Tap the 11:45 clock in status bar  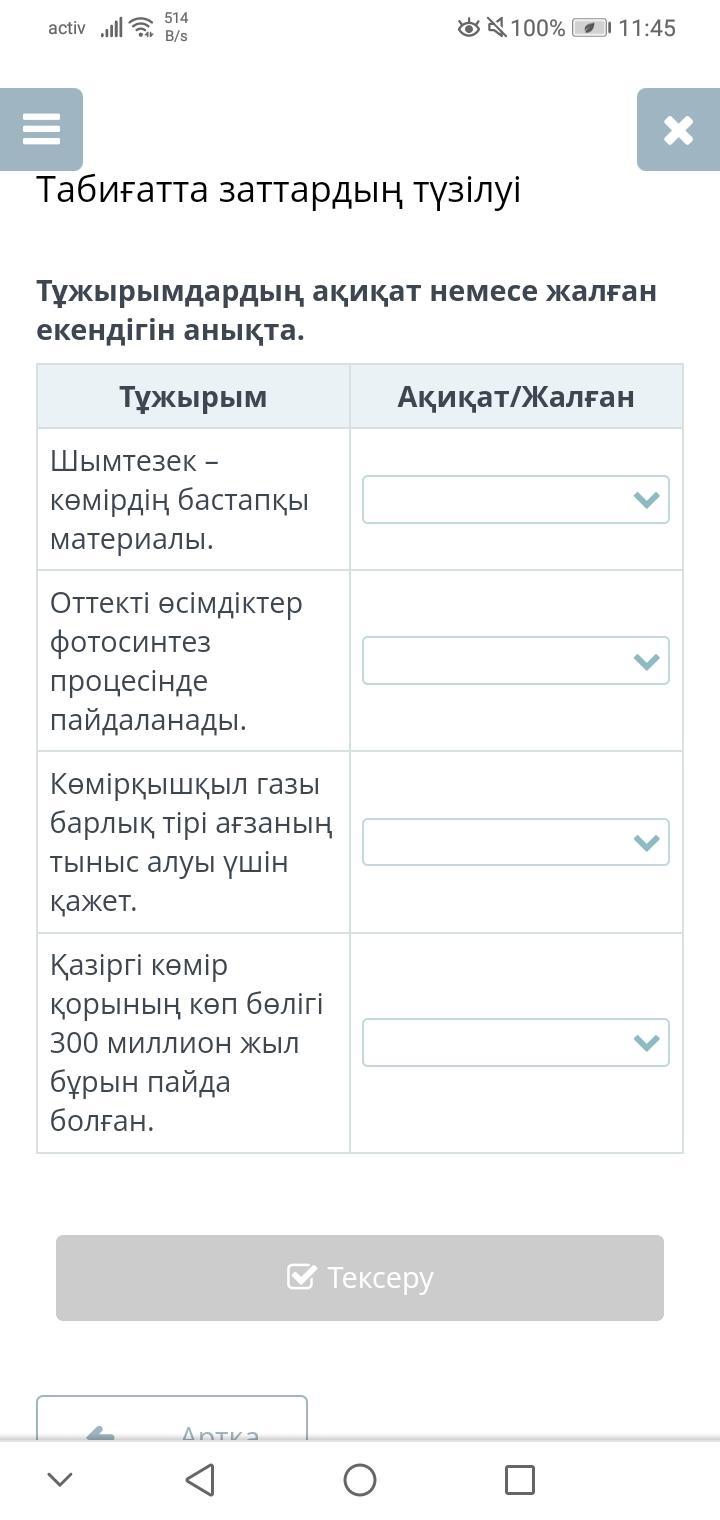click(647, 28)
